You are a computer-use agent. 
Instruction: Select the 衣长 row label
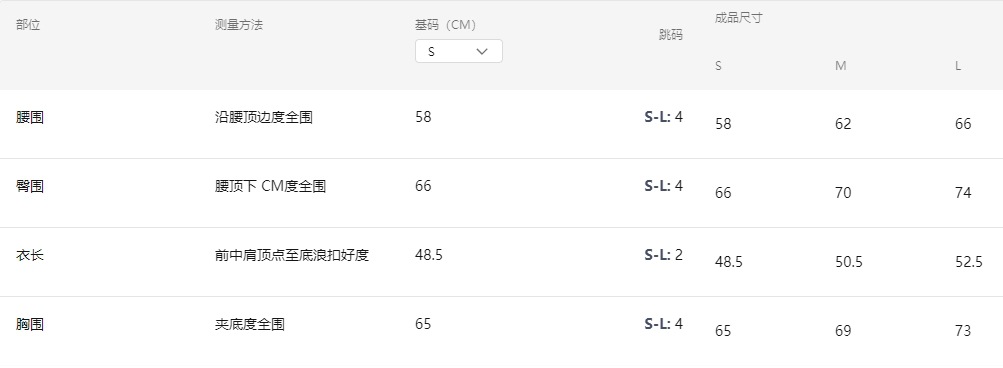[30, 255]
